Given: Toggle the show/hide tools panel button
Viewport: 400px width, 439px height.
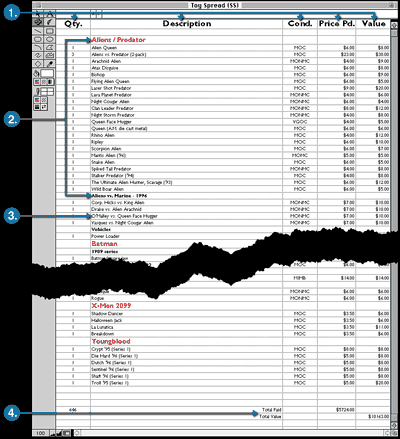Looking at the screenshot, I should (67, 433).
